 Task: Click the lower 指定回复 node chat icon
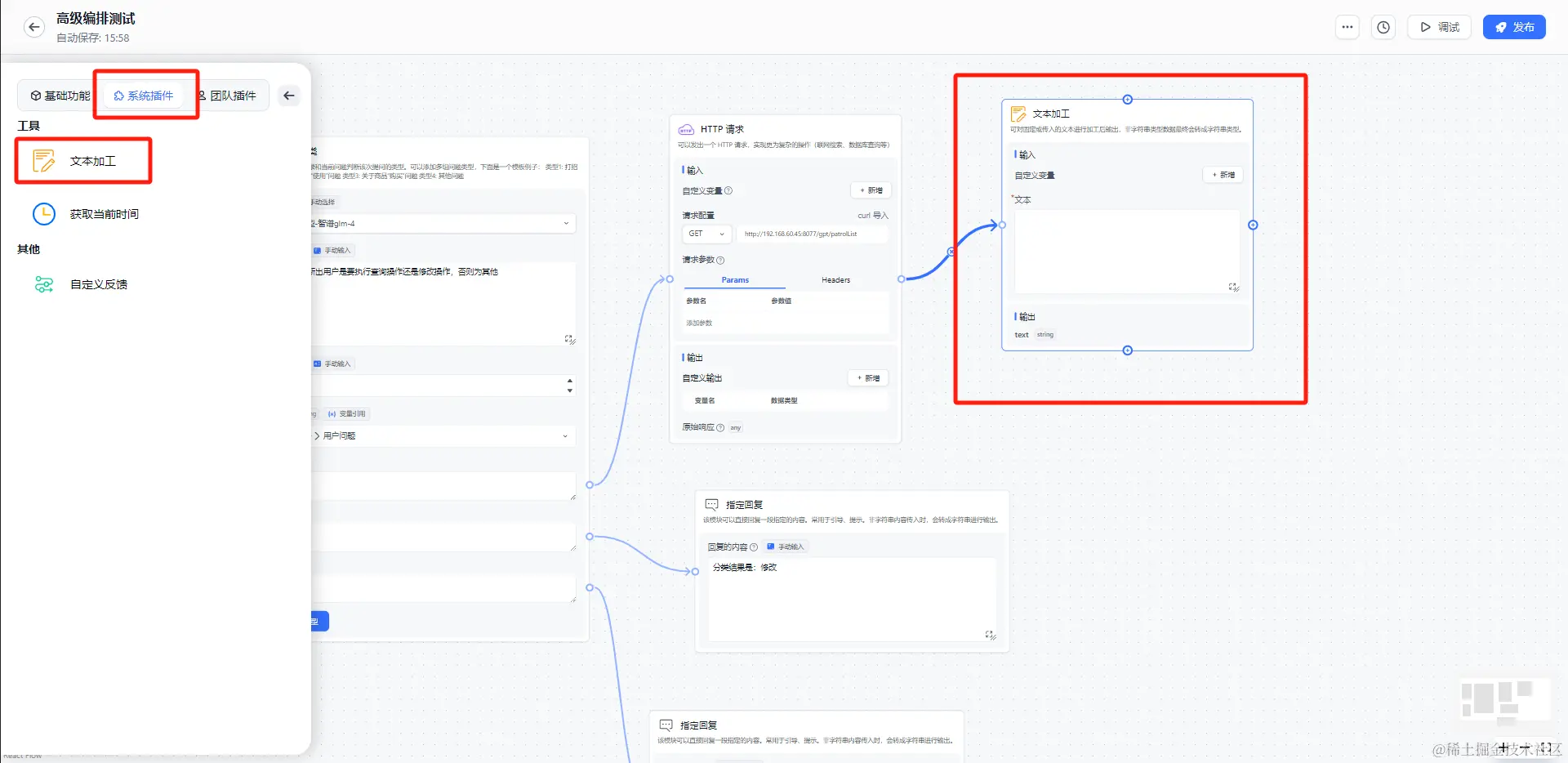click(x=666, y=725)
